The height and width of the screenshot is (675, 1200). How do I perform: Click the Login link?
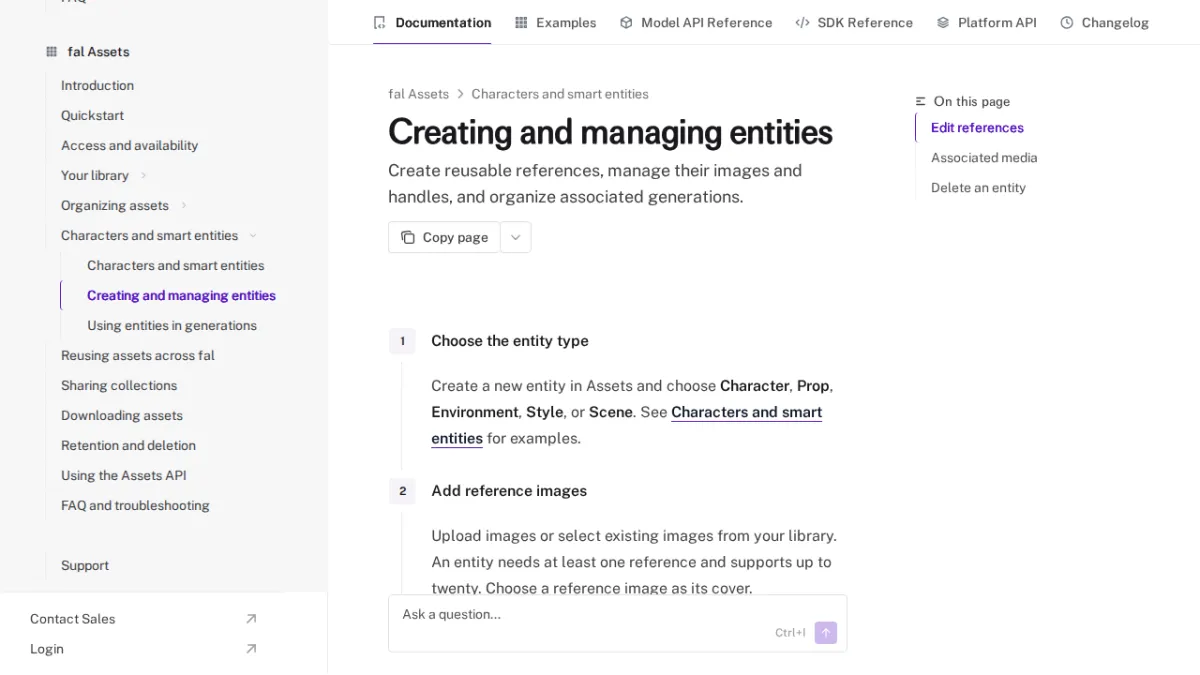click(47, 649)
